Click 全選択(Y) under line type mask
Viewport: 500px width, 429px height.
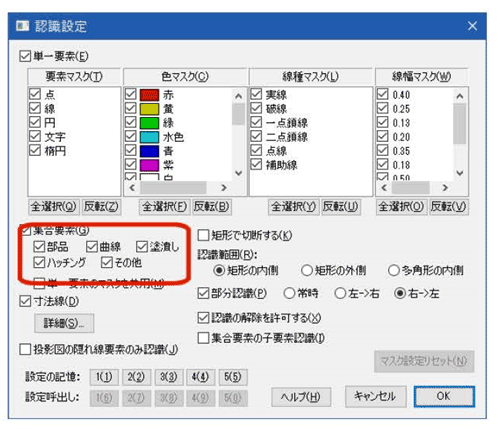pyautogui.click(x=293, y=207)
